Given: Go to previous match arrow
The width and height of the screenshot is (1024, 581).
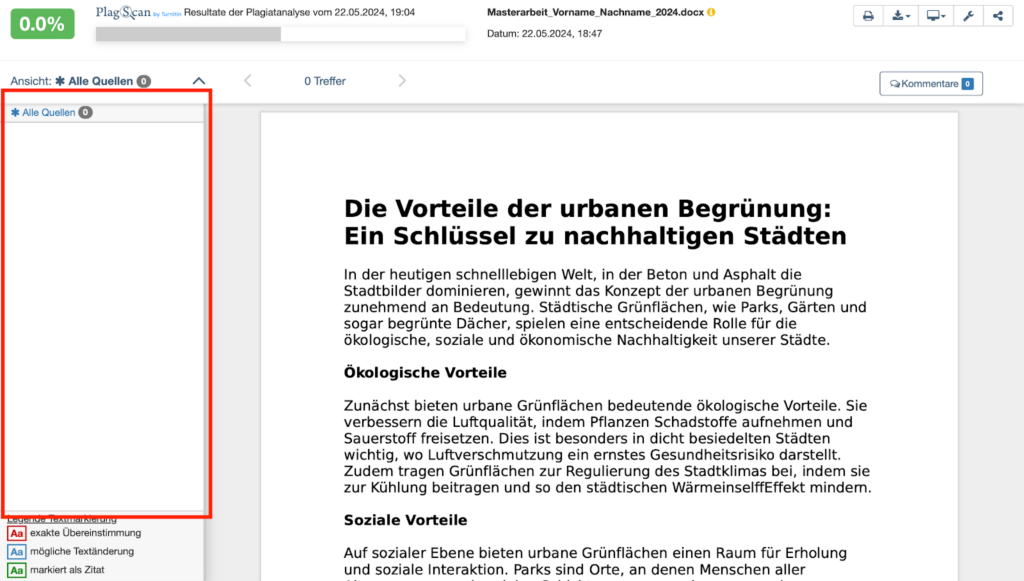Looking at the screenshot, I should tap(248, 81).
